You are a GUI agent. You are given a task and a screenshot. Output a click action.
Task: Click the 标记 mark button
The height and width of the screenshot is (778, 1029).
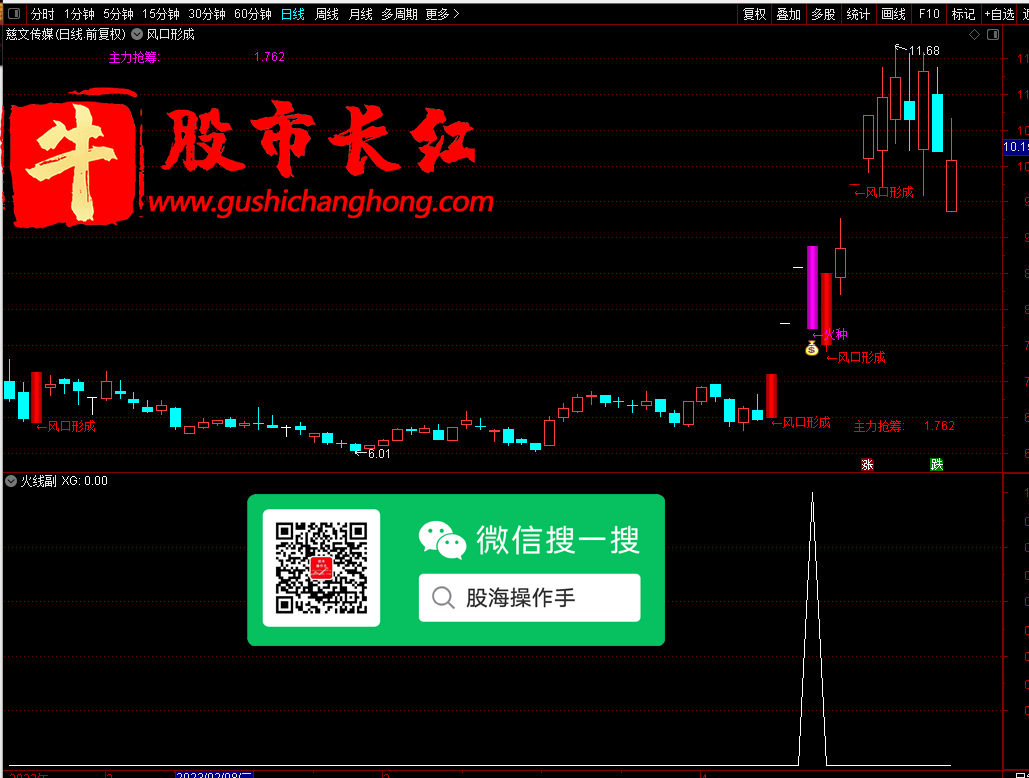[x=963, y=14]
